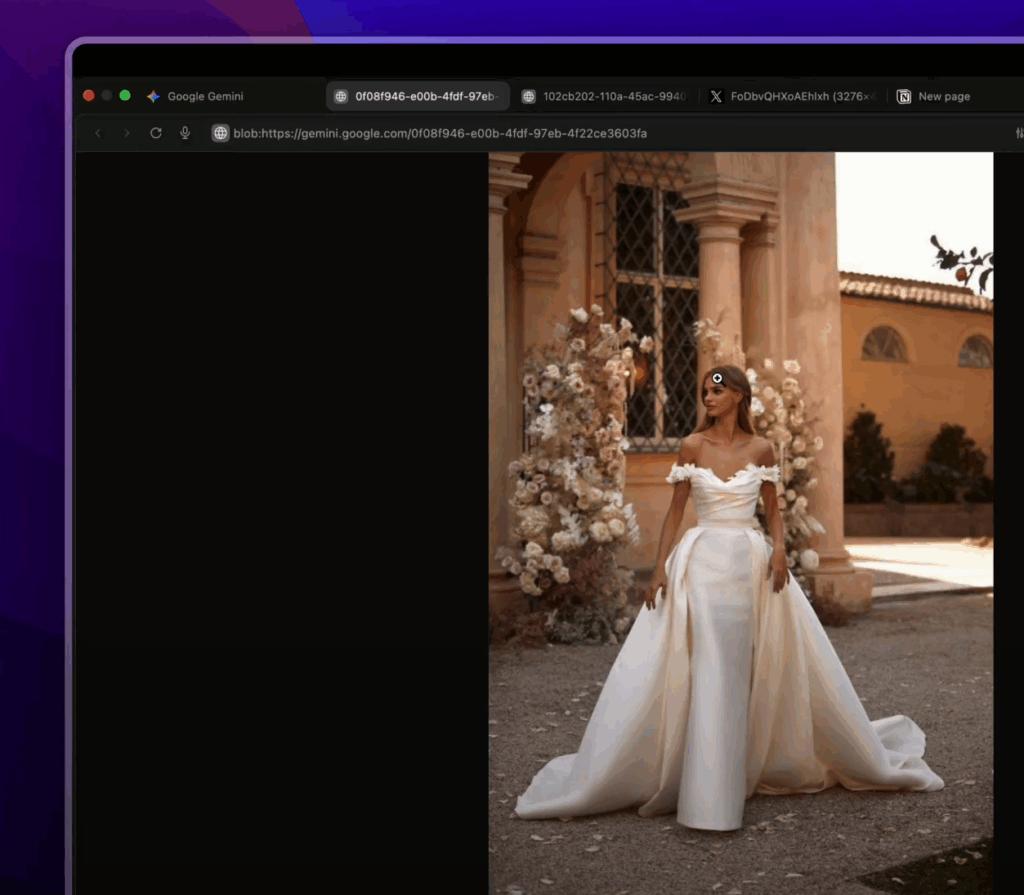This screenshot has height=895, width=1024.
Task: Enter full screen with the green button
Action: tap(125, 96)
